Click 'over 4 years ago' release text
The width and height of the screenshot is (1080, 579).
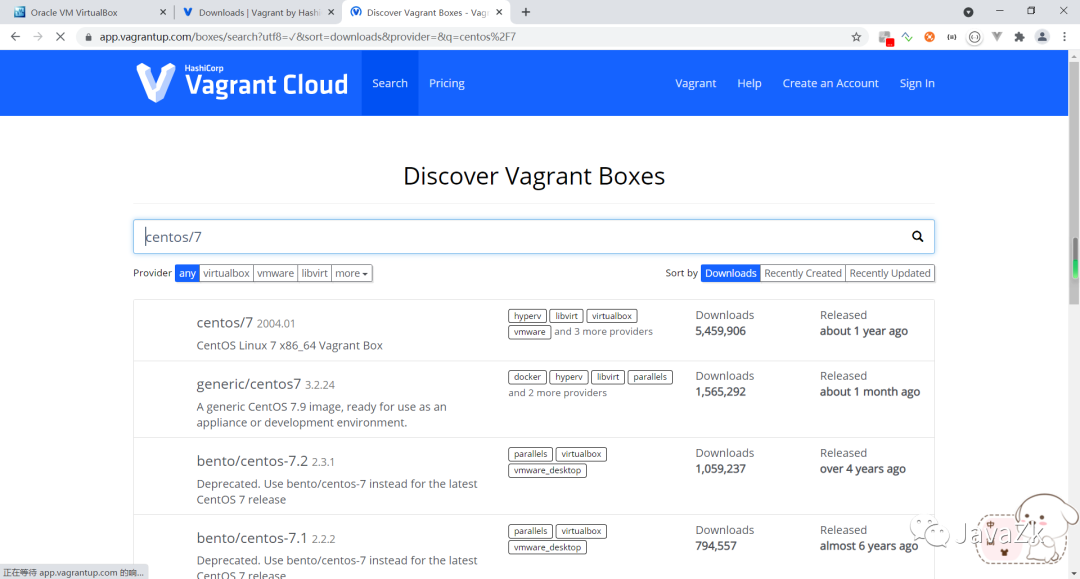tap(863, 469)
